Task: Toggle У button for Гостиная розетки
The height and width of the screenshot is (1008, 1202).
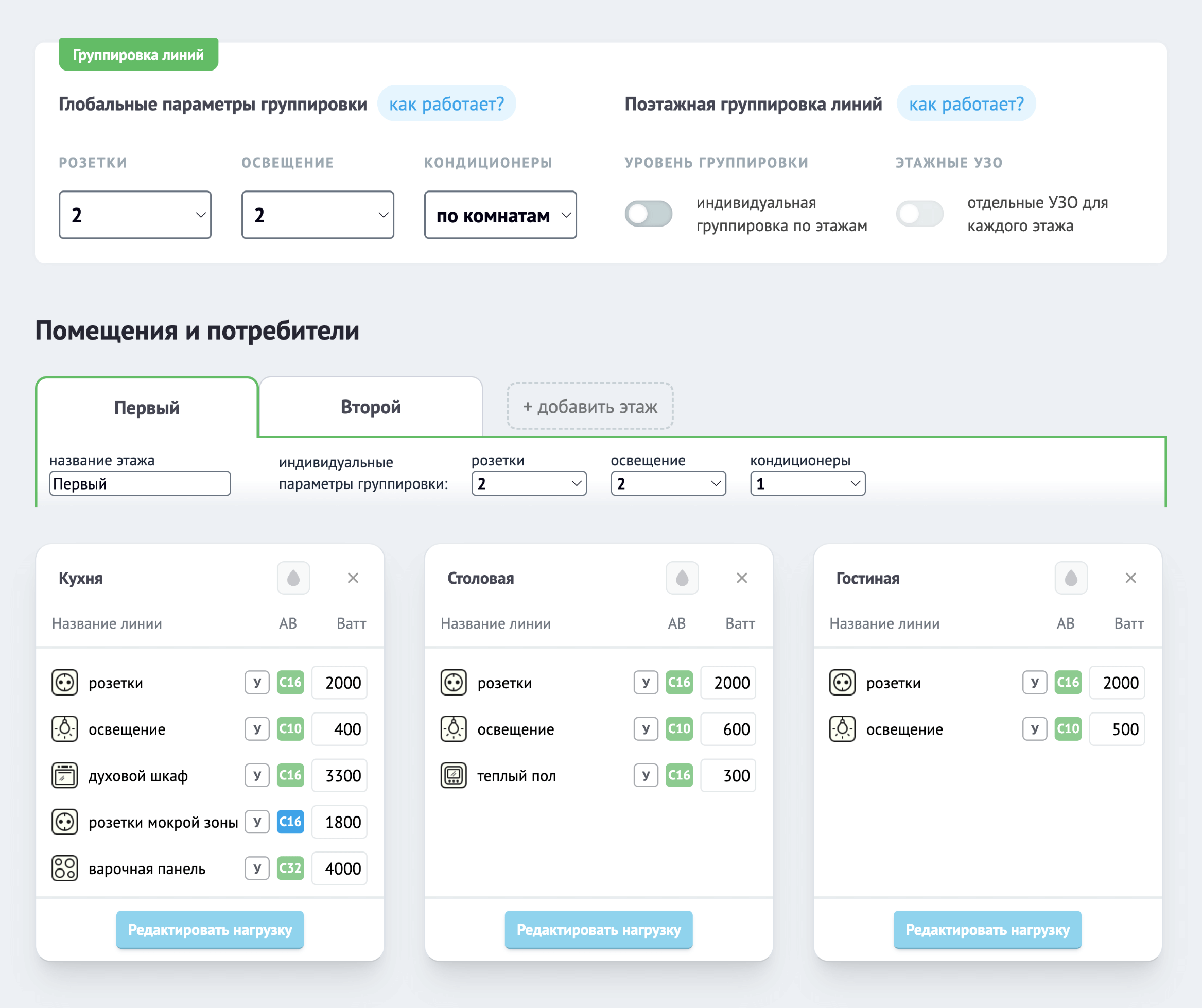Action: click(x=1035, y=682)
